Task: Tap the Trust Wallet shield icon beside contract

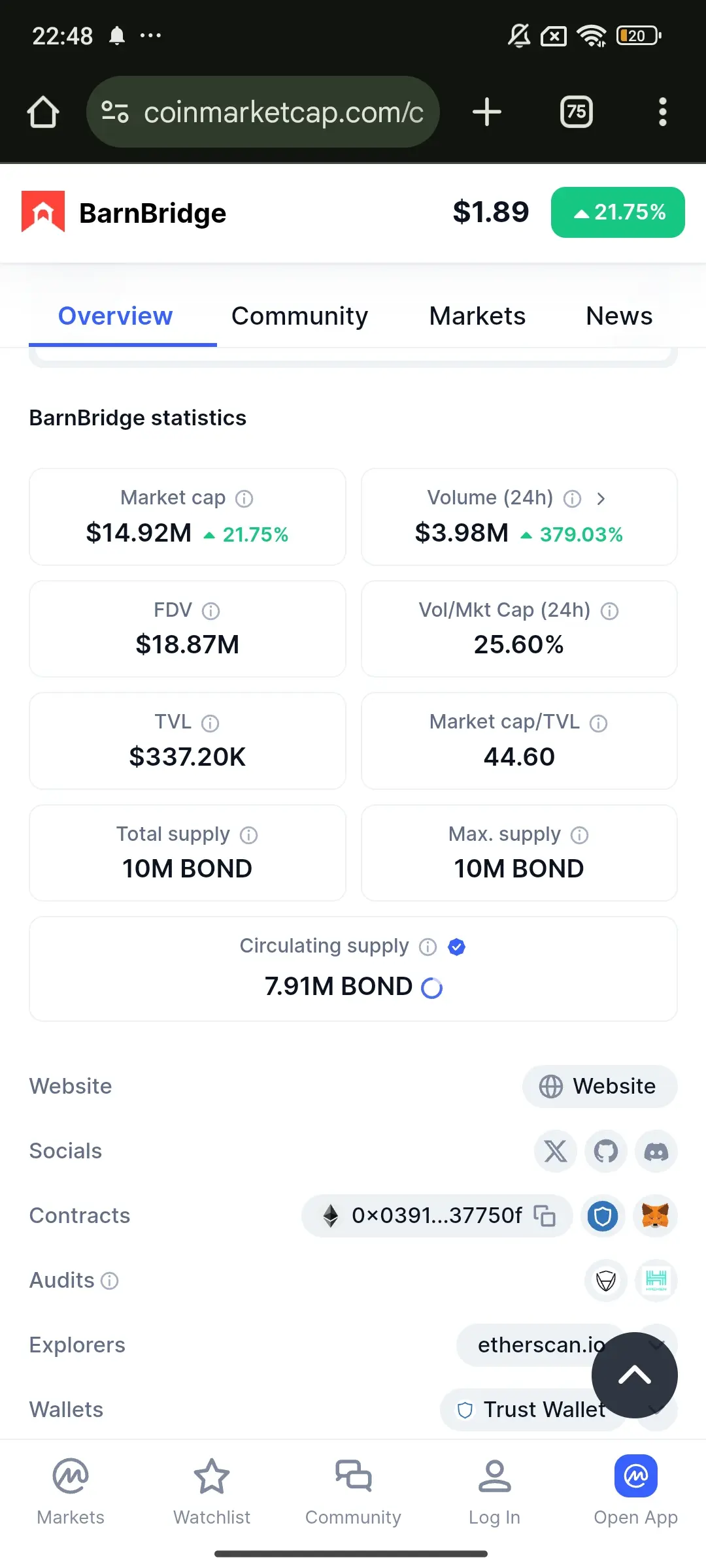Action: coord(603,1216)
